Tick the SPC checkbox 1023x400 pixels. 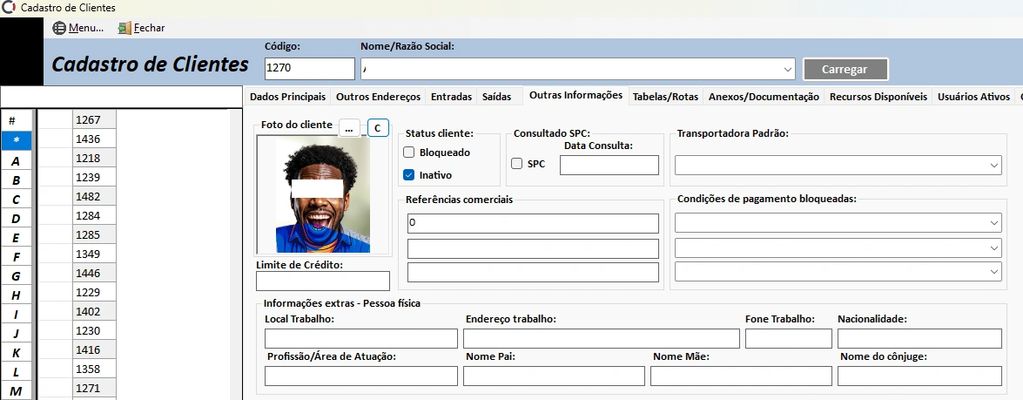[x=517, y=164]
